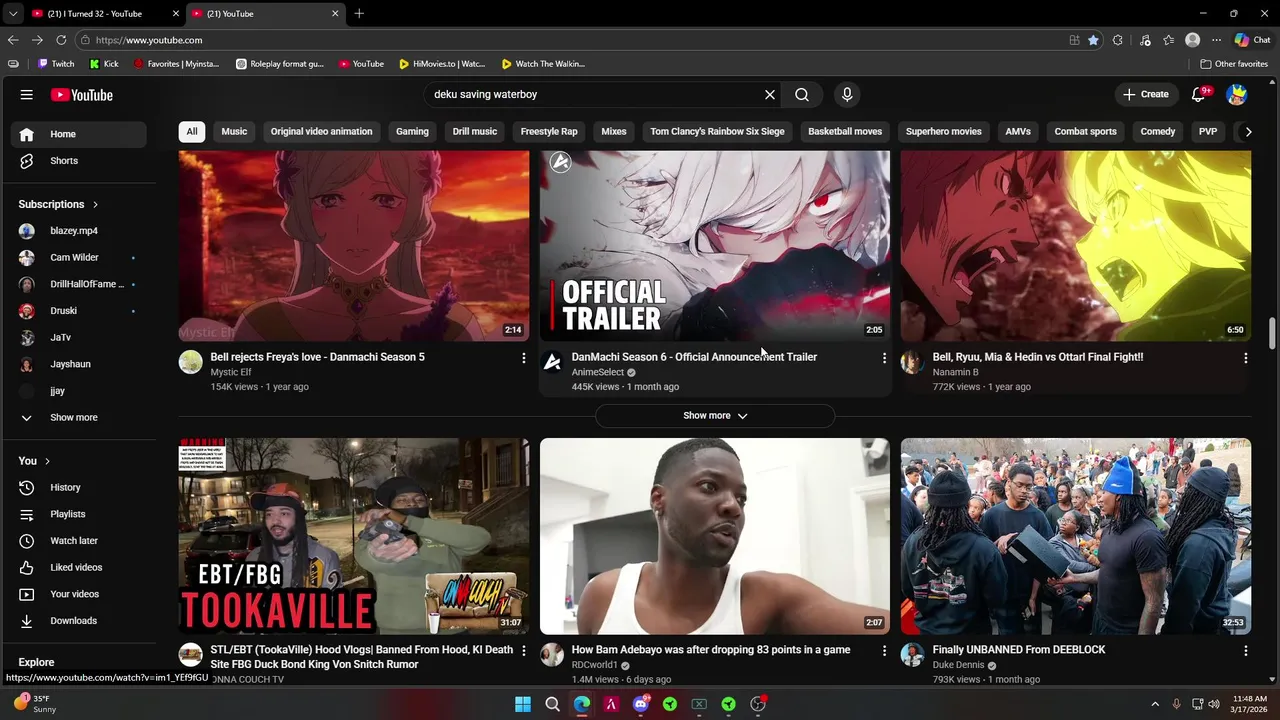Open the browser tab list dropdown
Image resolution: width=1280 pixels, height=720 pixels.
pos(13,13)
